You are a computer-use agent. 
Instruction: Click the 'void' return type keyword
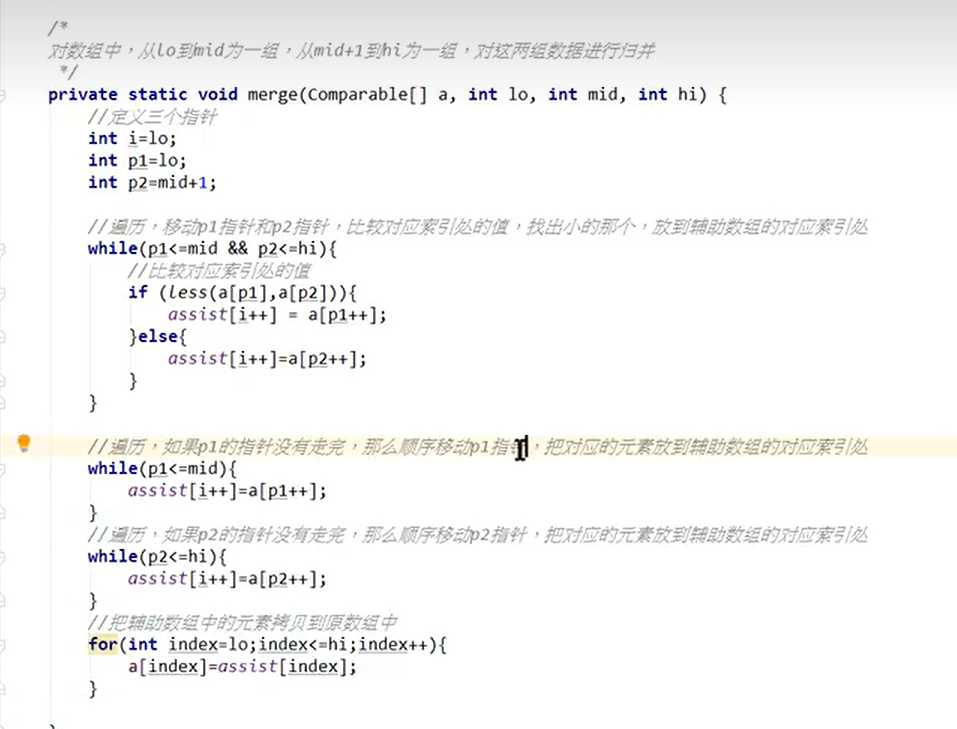point(217,95)
